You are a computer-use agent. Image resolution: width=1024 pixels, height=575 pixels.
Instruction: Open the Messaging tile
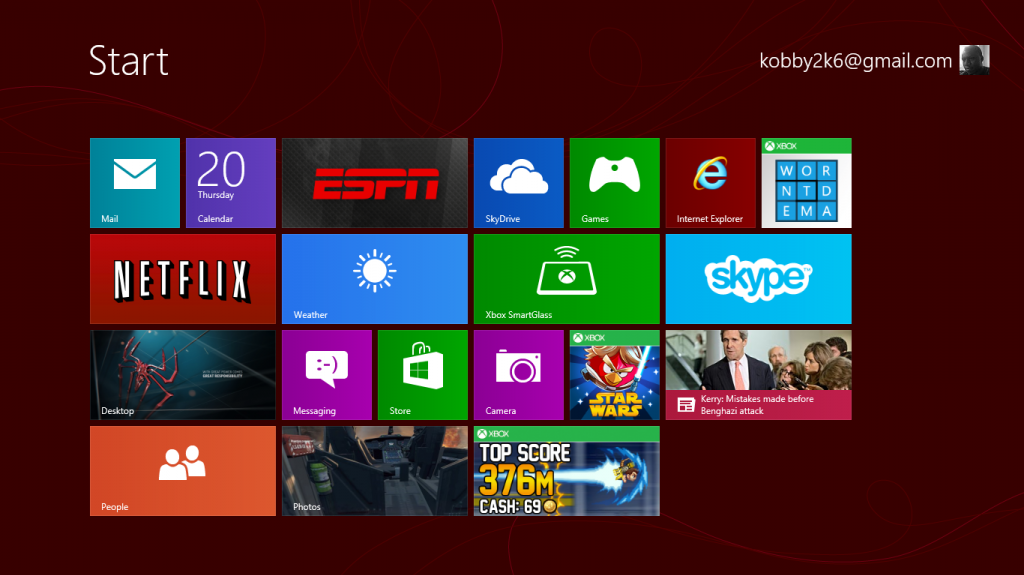(x=327, y=375)
